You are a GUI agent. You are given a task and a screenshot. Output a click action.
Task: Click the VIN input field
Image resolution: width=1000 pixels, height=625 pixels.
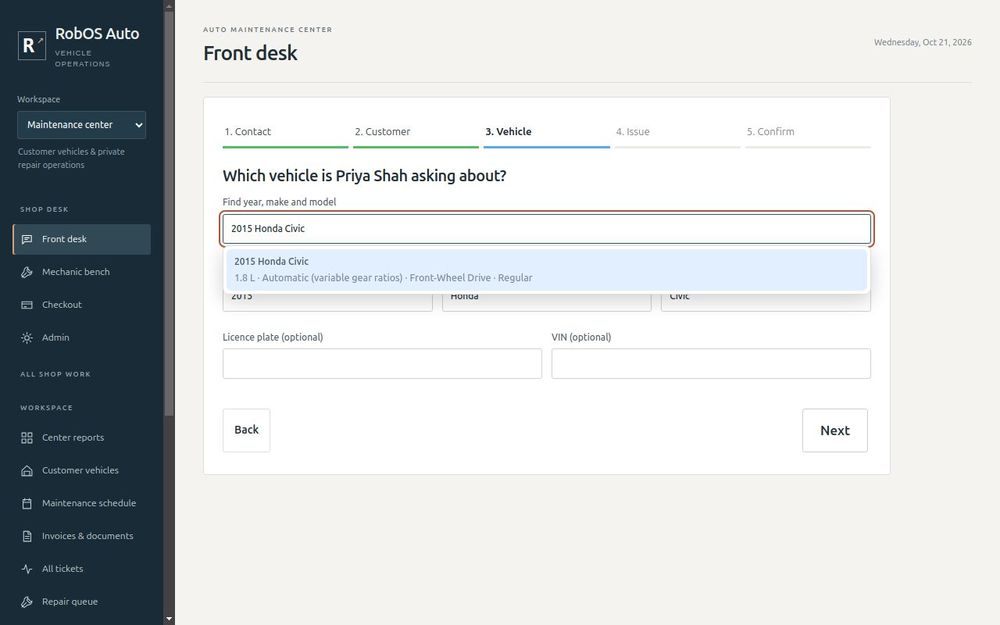(x=711, y=364)
